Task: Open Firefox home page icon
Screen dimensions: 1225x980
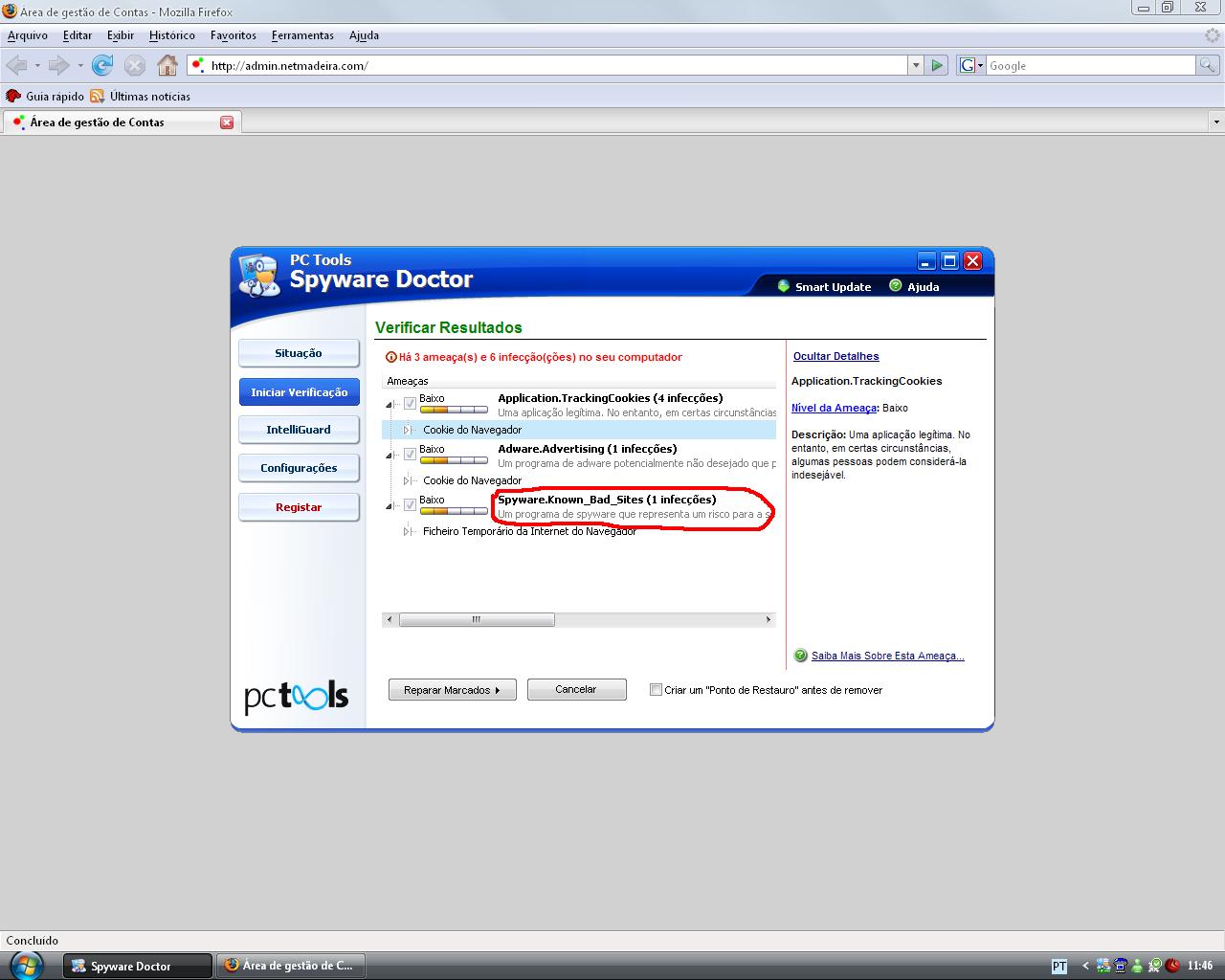Action: 167,65
